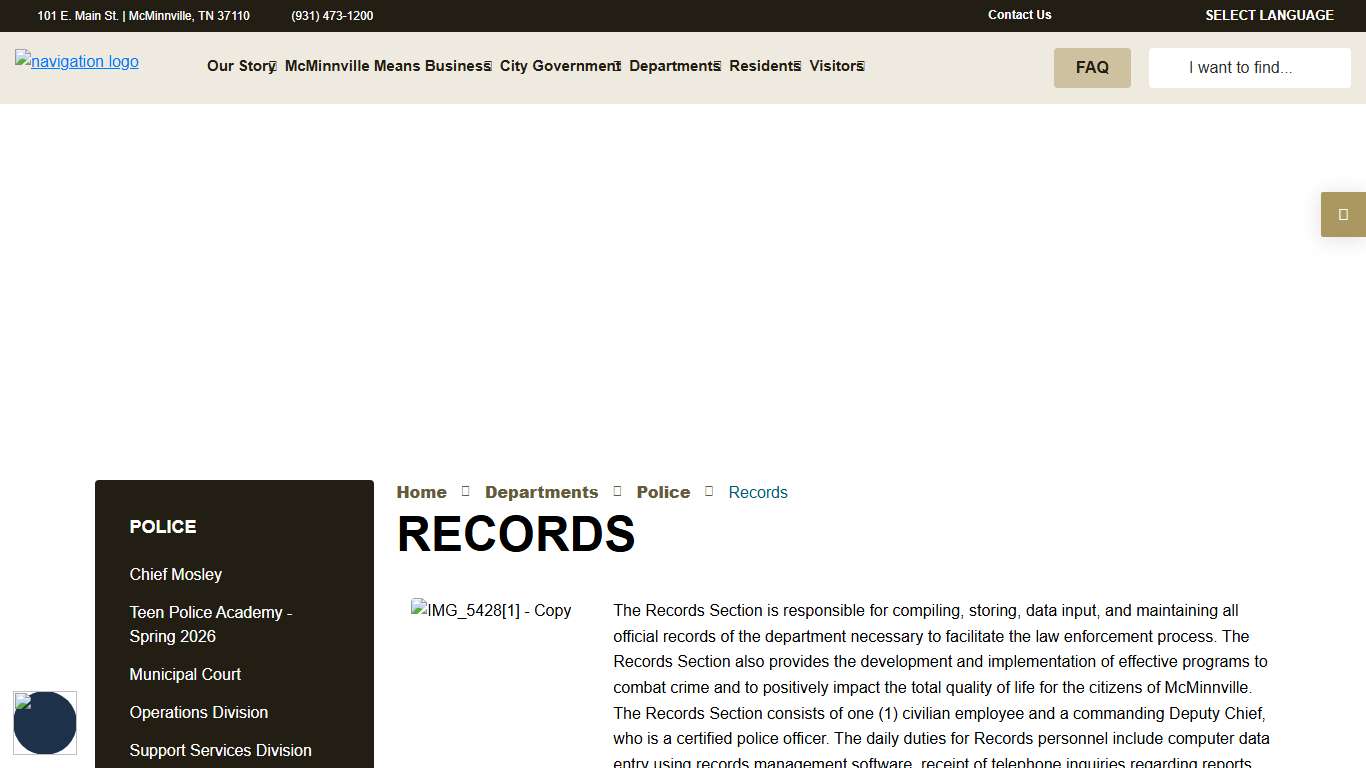
Task: Visit the Support Services Division page
Action: click(x=220, y=750)
